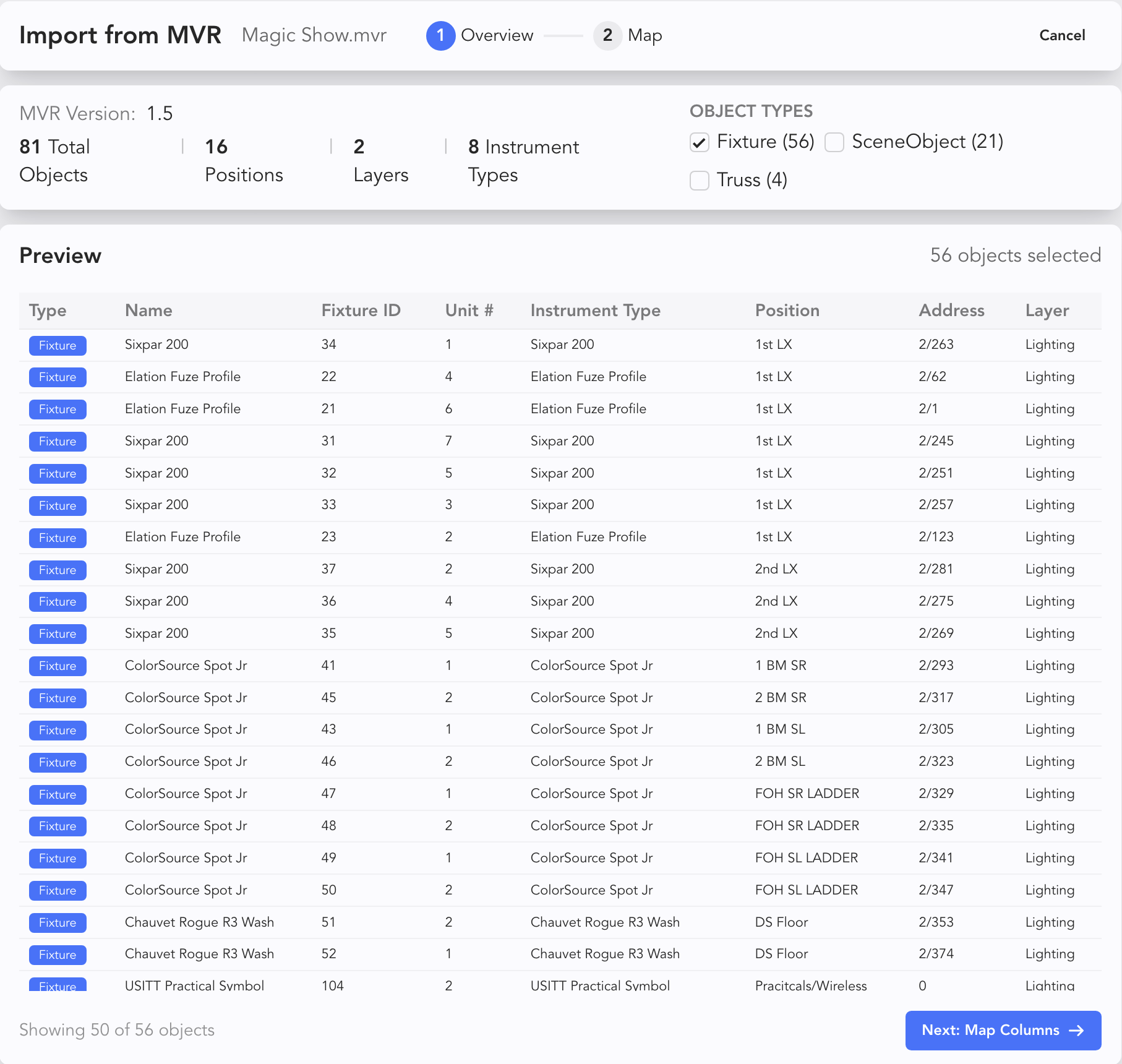This screenshot has width=1122, height=1064.
Task: Click the Instrument Type column header
Action: [595, 311]
